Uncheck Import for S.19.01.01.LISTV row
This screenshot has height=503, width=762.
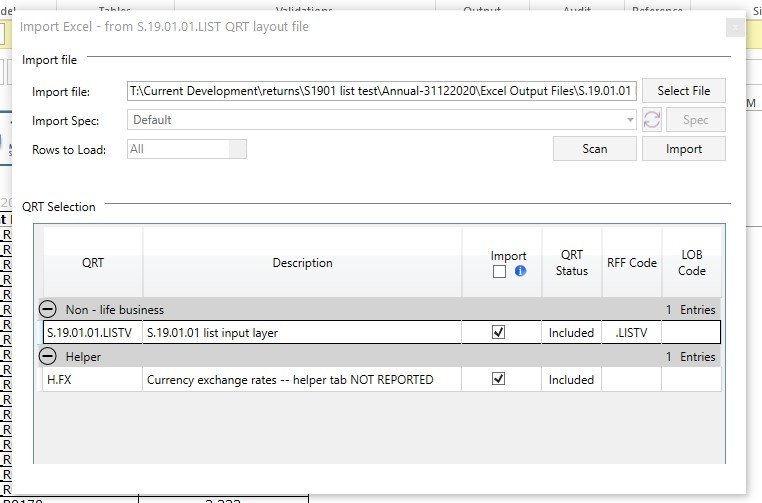[x=499, y=332]
